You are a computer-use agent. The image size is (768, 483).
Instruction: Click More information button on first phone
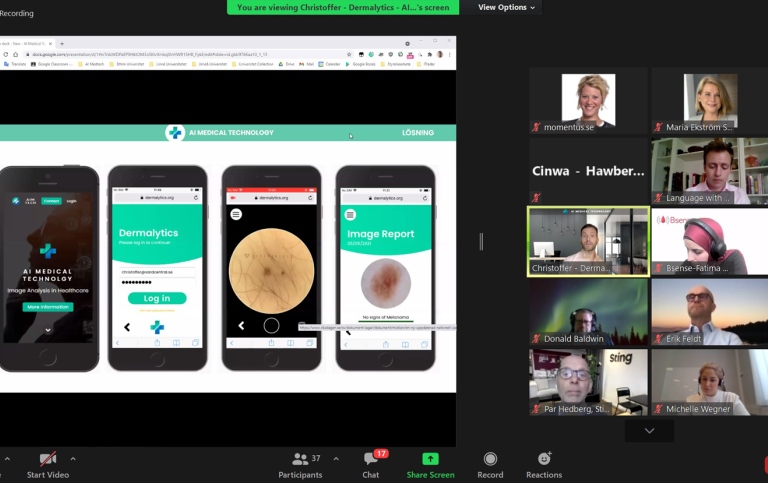coord(48,307)
